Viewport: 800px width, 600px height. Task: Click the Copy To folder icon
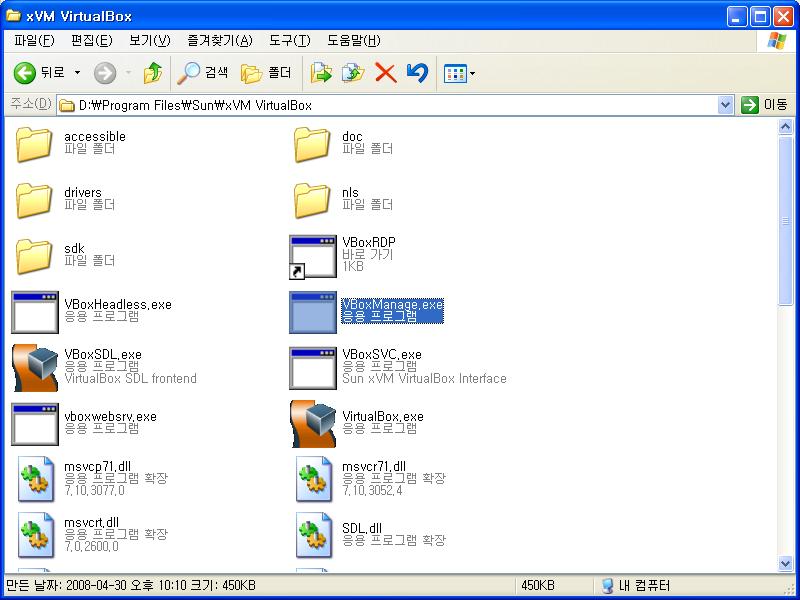click(x=352, y=73)
